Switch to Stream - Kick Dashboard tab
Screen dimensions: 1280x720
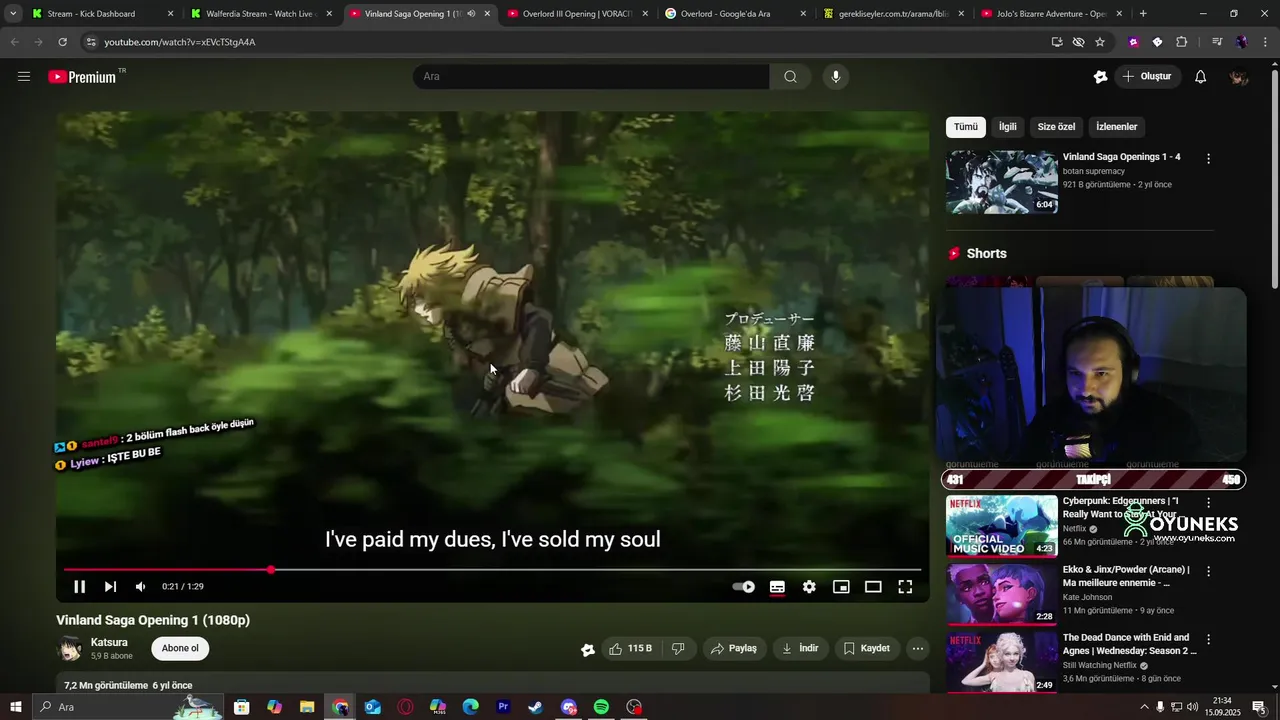(102, 14)
